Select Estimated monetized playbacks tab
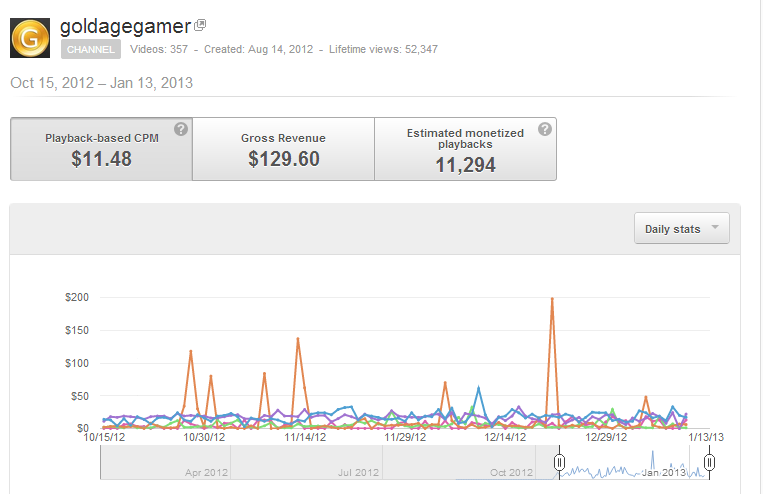The width and height of the screenshot is (763, 494). point(465,149)
